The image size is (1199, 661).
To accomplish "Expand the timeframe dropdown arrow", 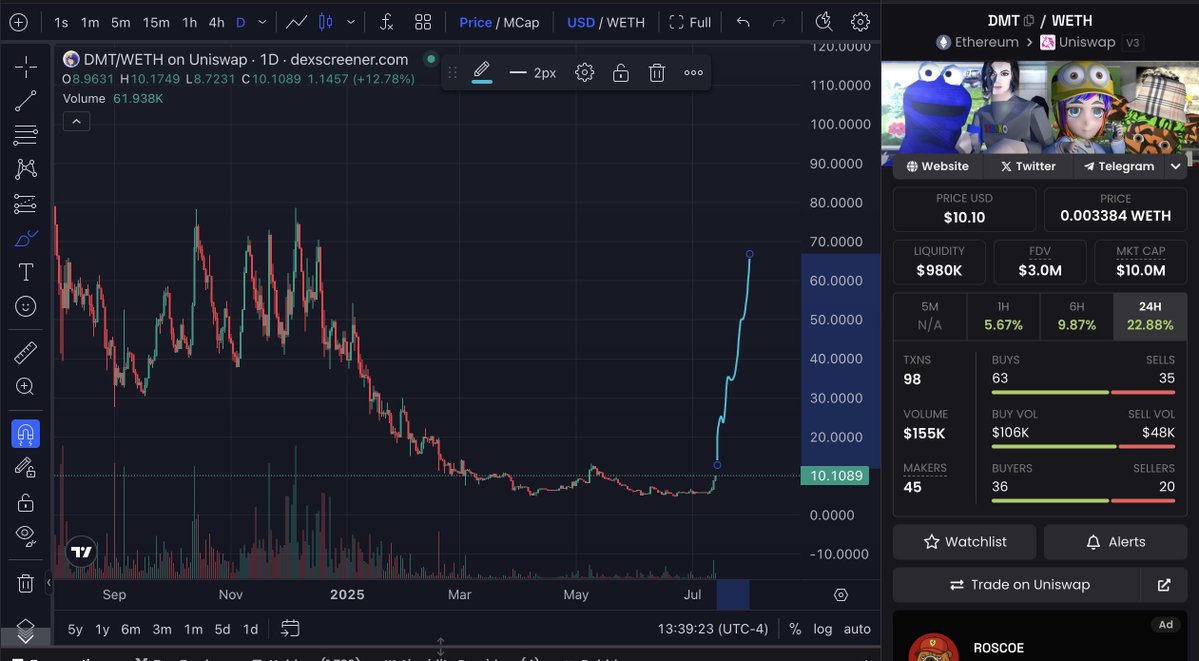I will [x=262, y=22].
